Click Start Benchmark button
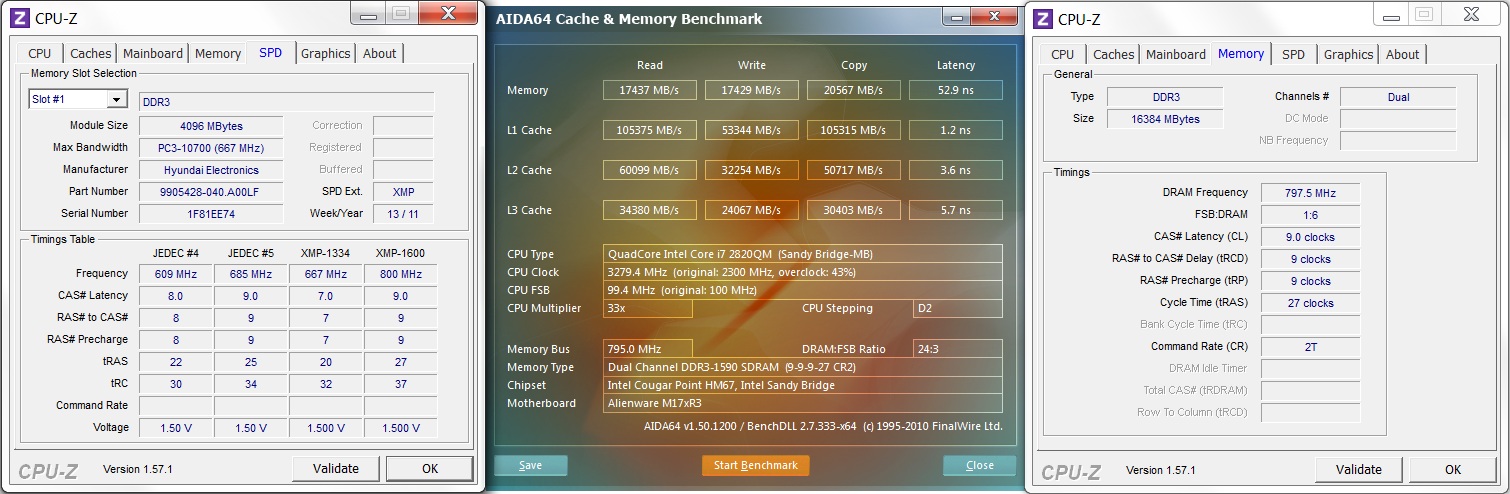This screenshot has height=494, width=1510. click(x=756, y=465)
